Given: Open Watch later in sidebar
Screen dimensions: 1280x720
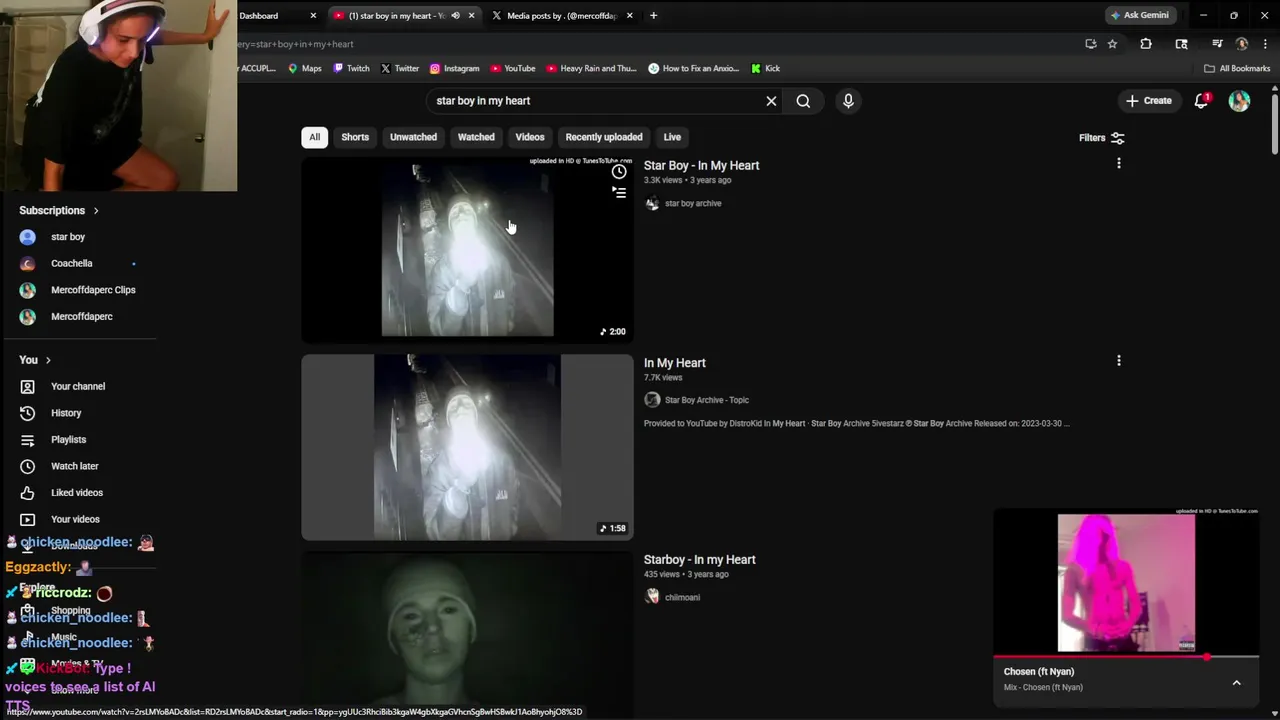Looking at the screenshot, I should (74, 466).
